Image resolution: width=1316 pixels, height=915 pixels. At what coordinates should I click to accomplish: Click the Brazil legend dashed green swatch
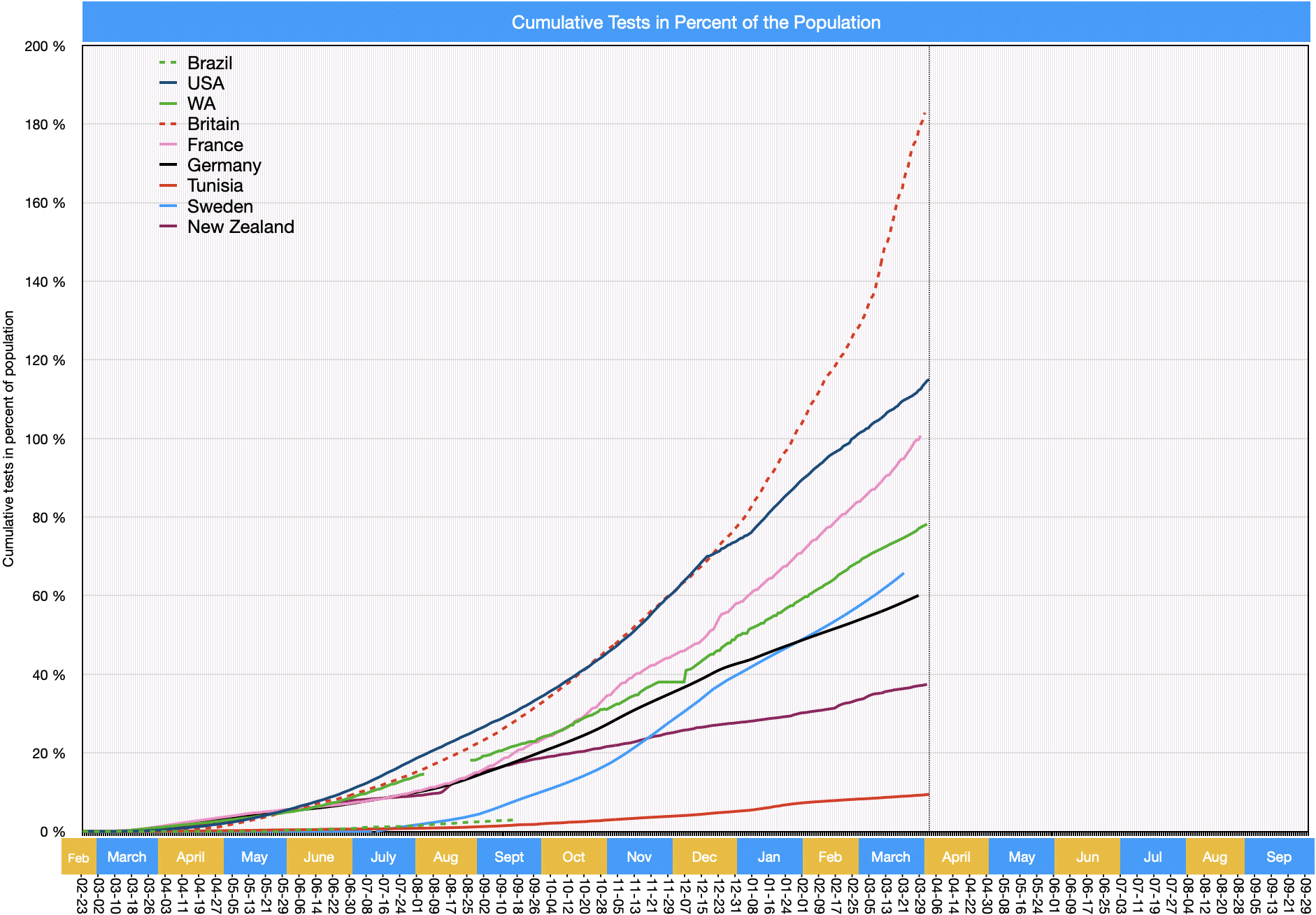pos(169,63)
